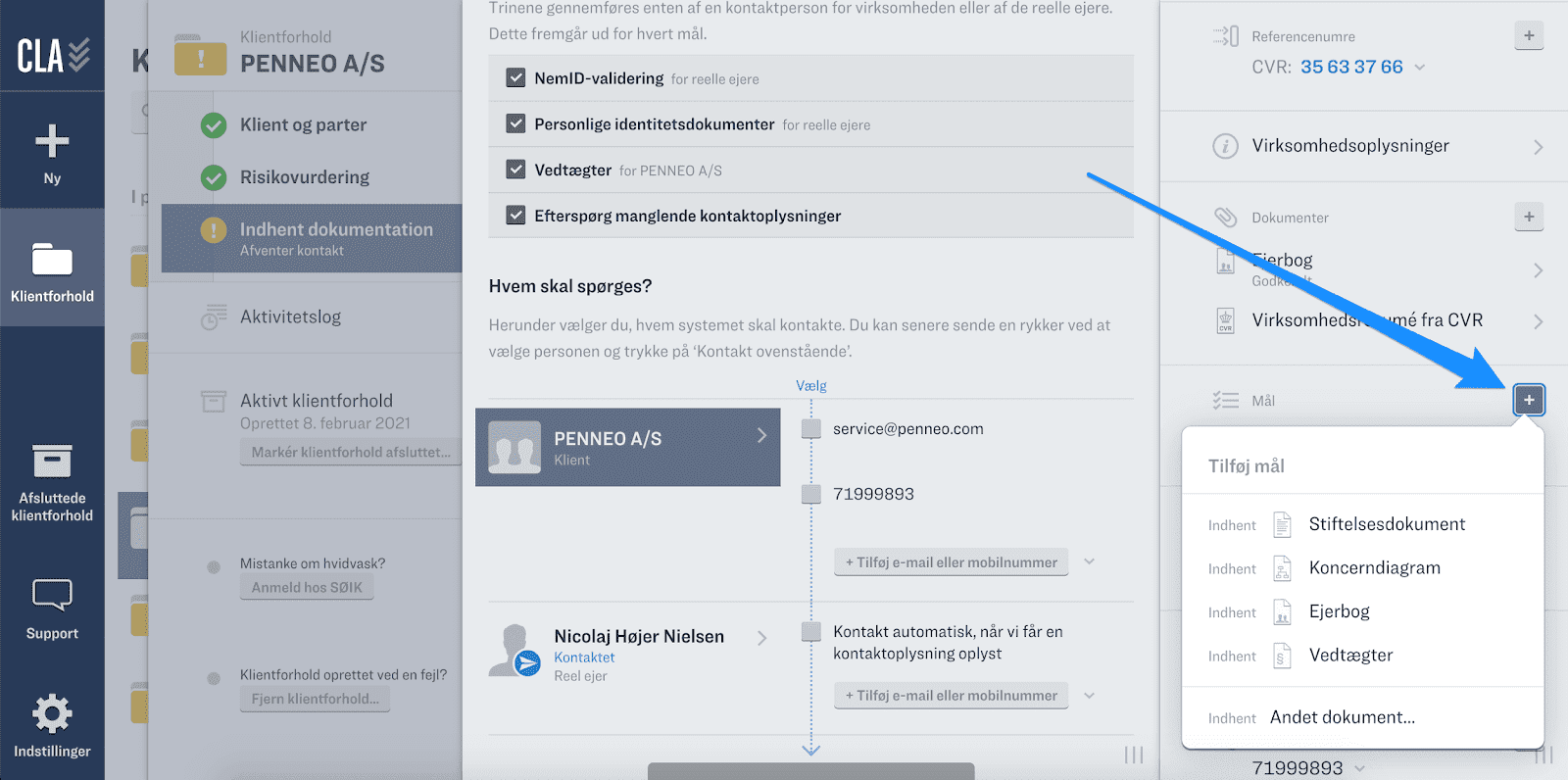Click the Koncerndiagram file icon

coord(1282,568)
